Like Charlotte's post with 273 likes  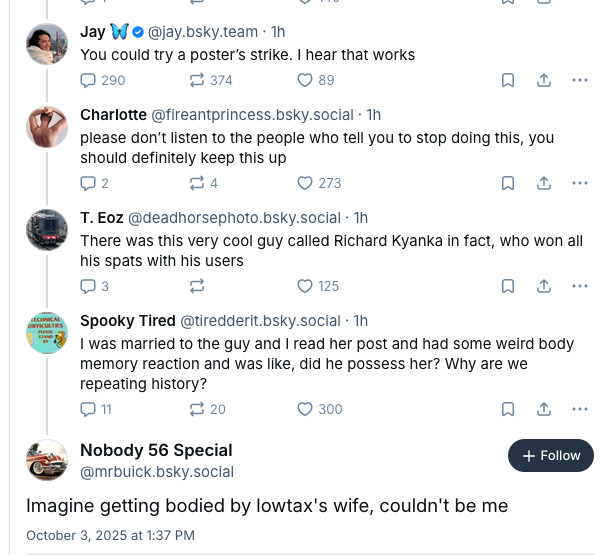[306, 183]
